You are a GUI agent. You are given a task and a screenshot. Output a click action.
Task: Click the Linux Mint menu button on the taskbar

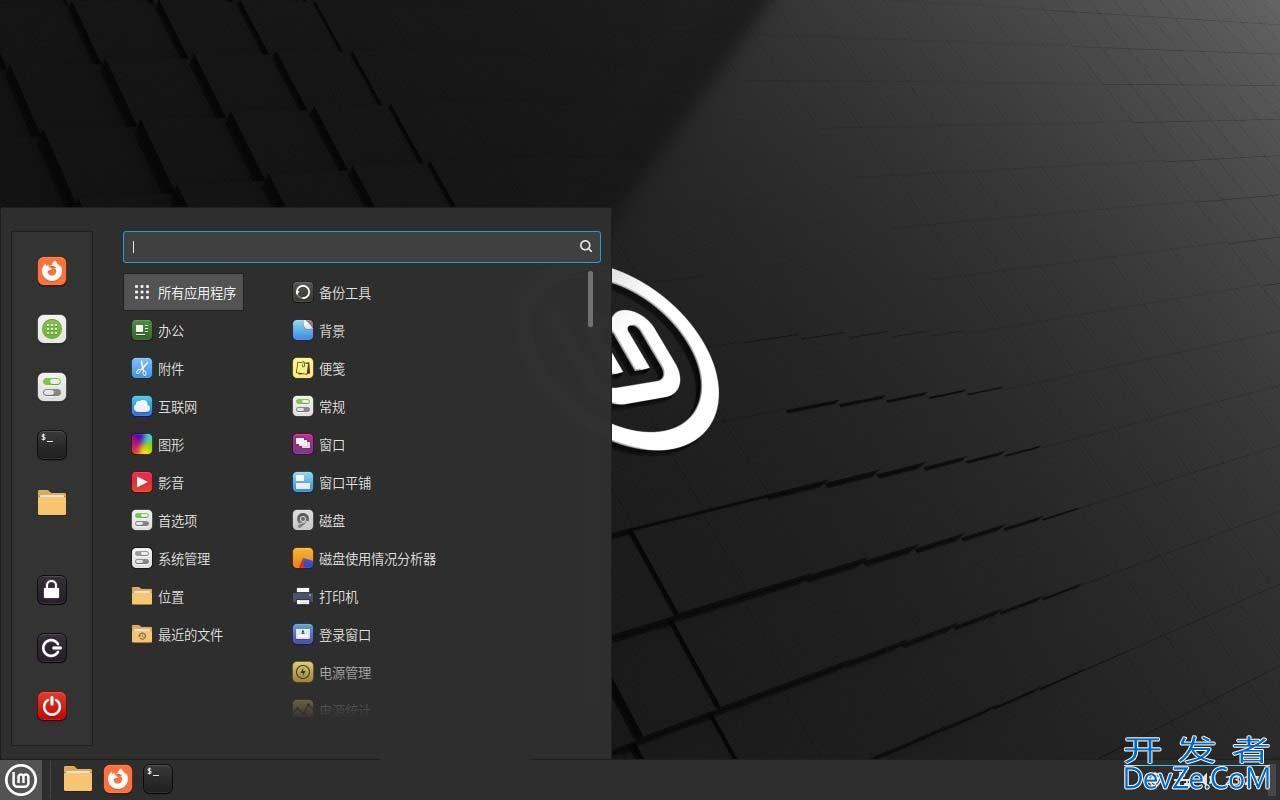(x=21, y=779)
